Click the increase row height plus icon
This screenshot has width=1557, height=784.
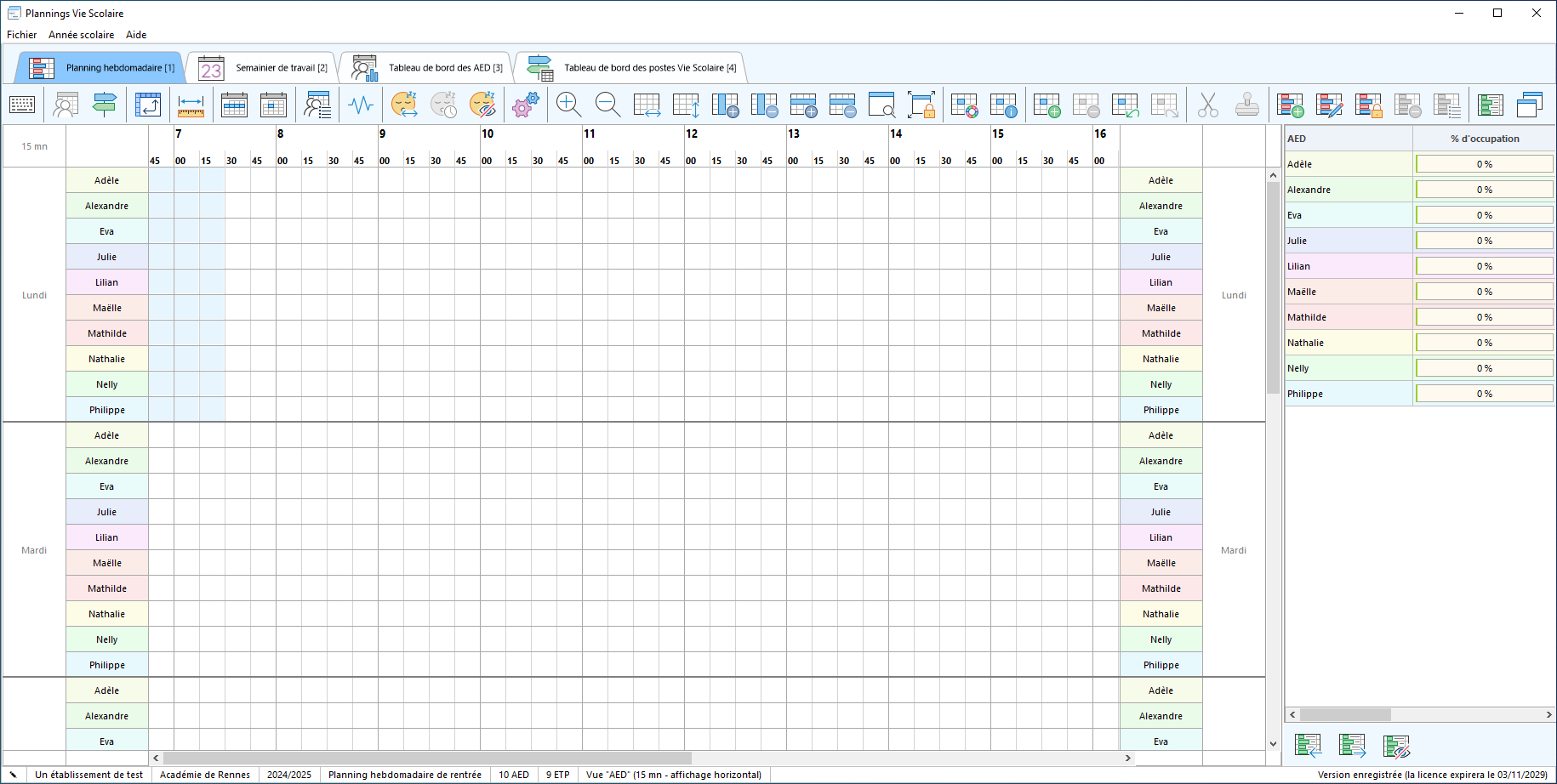coord(803,105)
